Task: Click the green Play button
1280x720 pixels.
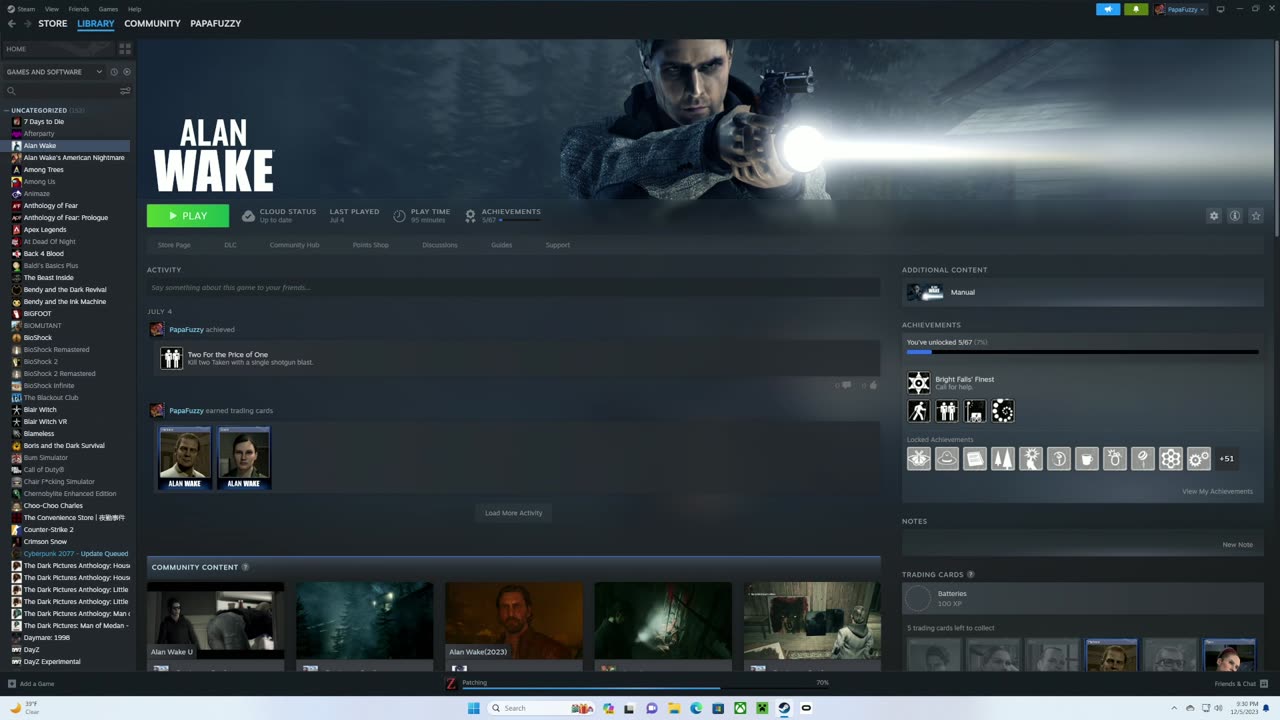Action: coord(188,216)
